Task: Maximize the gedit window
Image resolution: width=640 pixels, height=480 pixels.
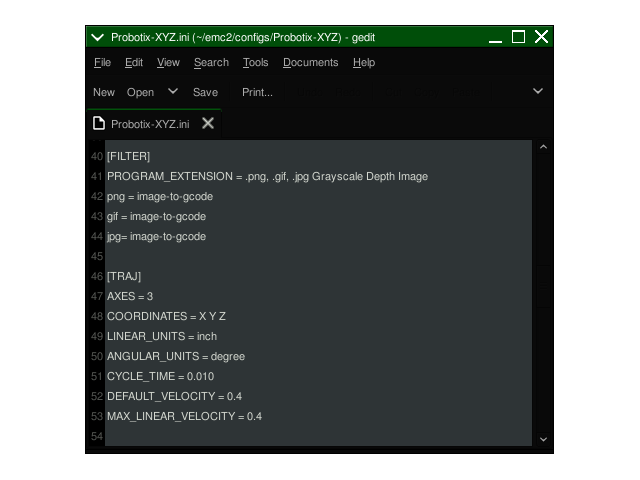Action: point(518,37)
